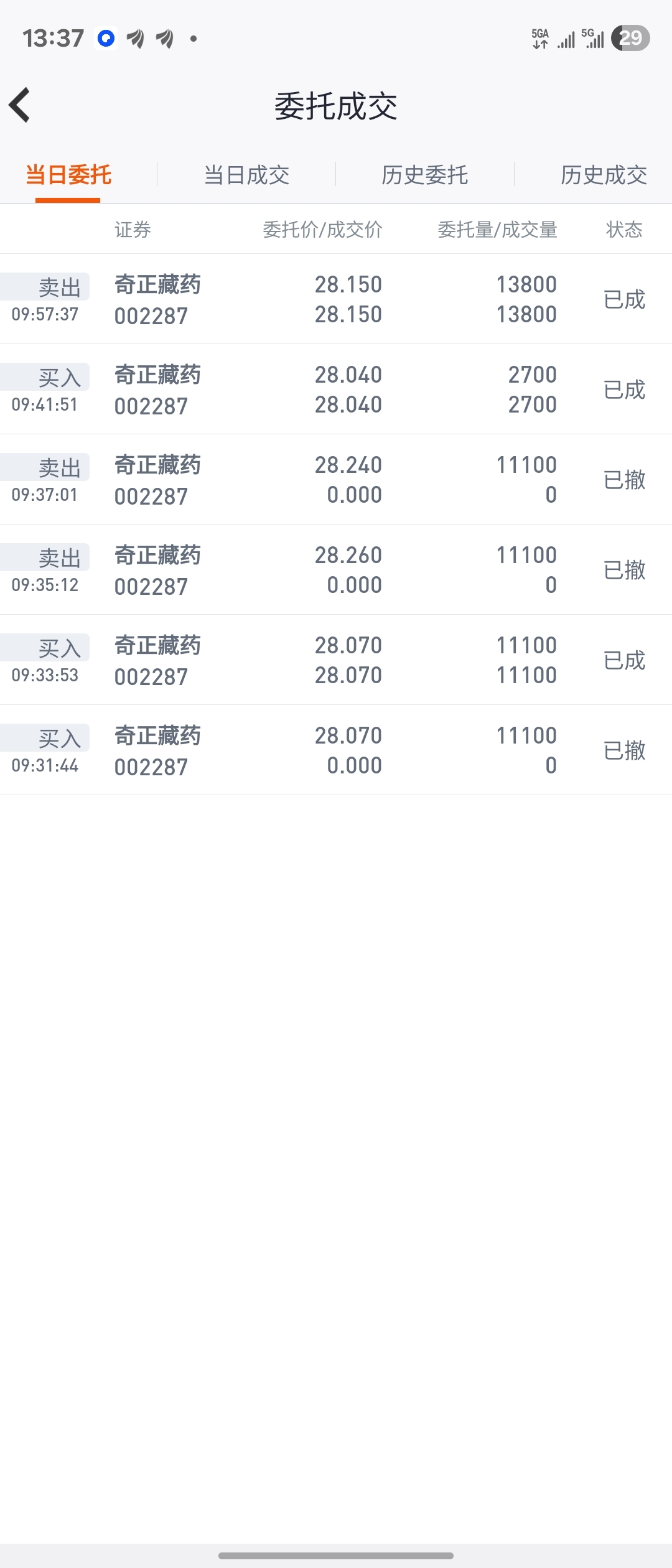This screenshot has width=672, height=1568.
Task: Open the 09:33:53 买入 filled order
Action: click(336, 660)
